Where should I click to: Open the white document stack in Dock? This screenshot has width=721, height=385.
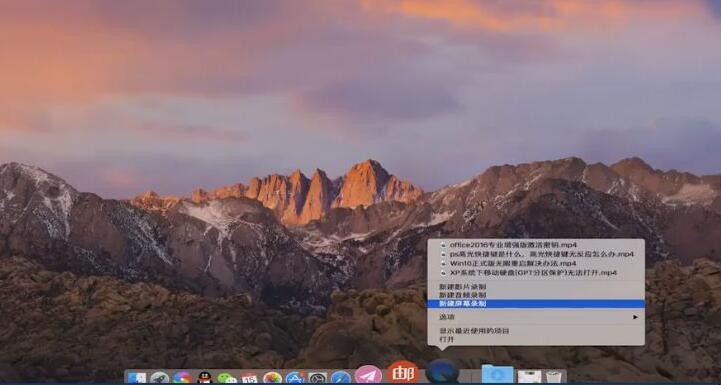[529, 377]
